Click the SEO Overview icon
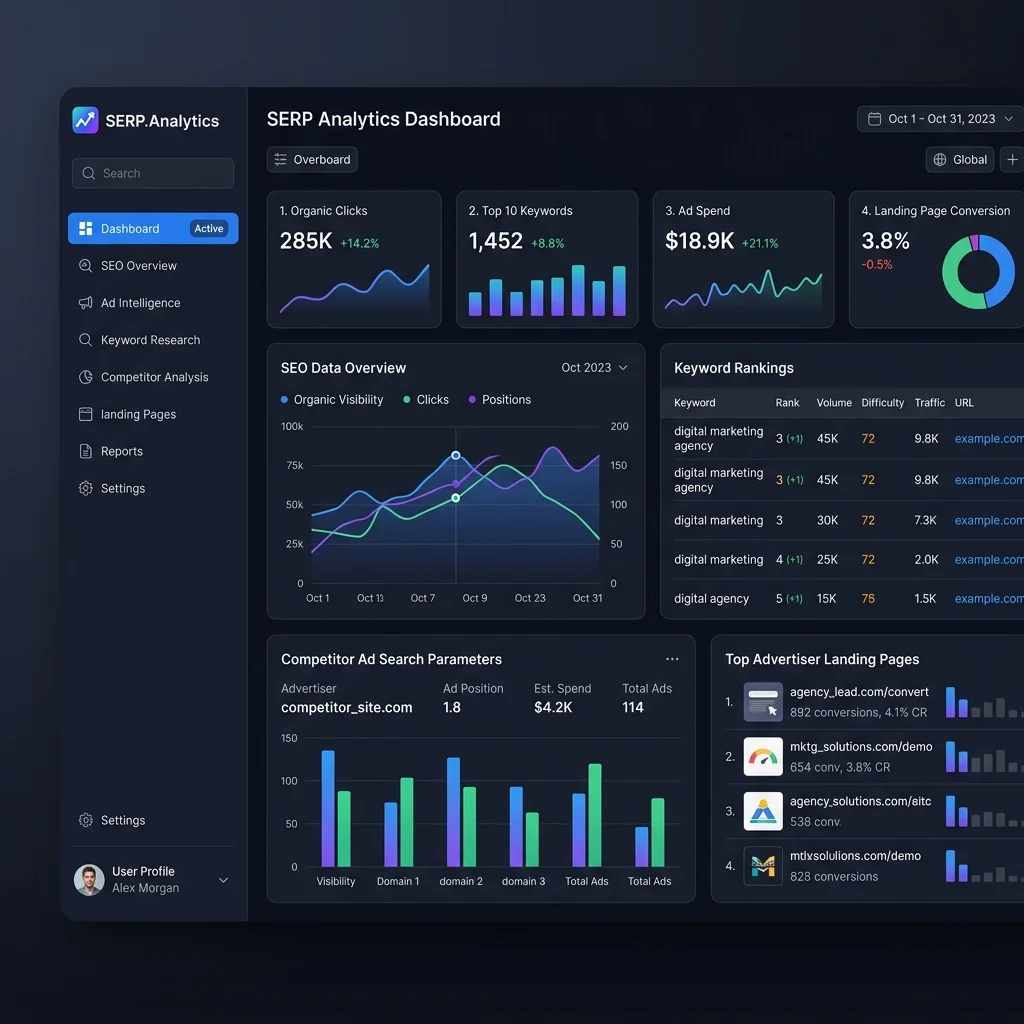Image resolution: width=1024 pixels, height=1024 pixels. click(86, 266)
